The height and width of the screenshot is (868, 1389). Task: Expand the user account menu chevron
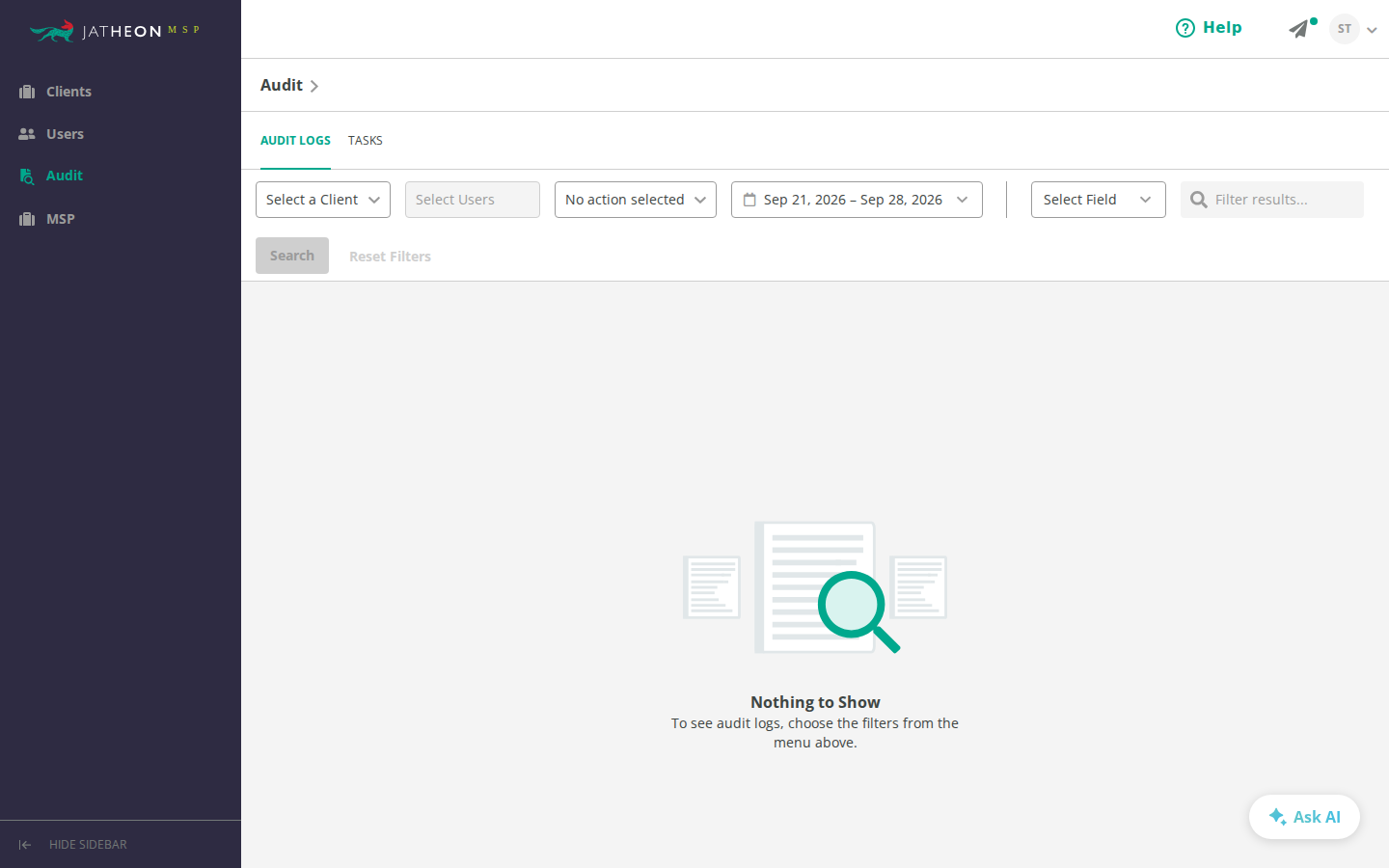(1372, 30)
